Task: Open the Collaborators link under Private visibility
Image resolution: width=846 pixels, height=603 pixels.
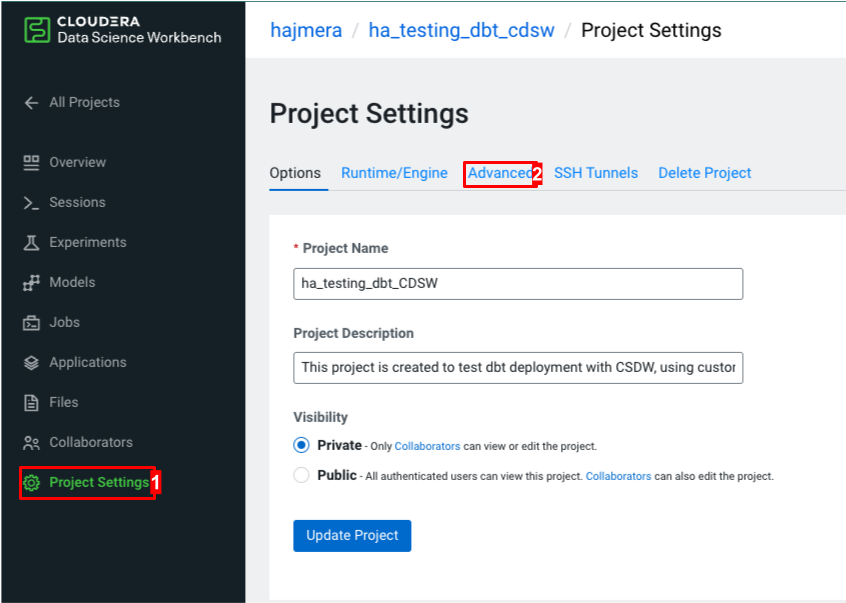Action: click(x=427, y=446)
